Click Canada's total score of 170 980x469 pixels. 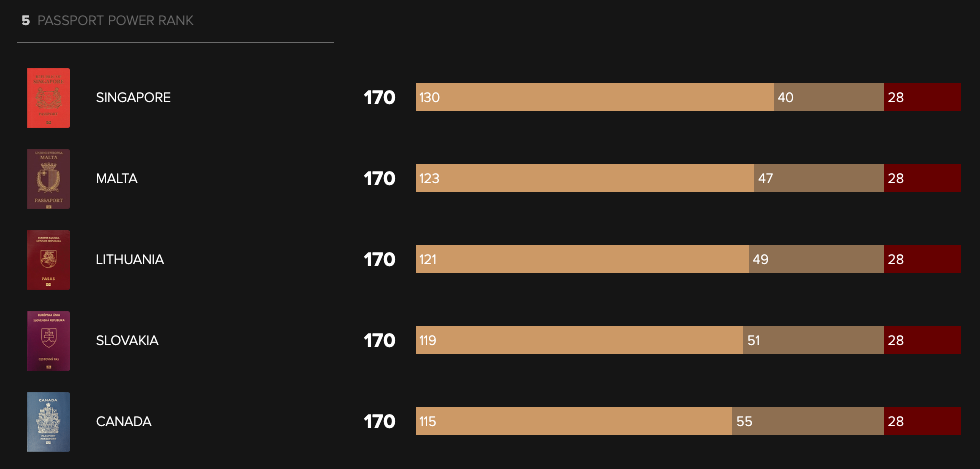(380, 422)
